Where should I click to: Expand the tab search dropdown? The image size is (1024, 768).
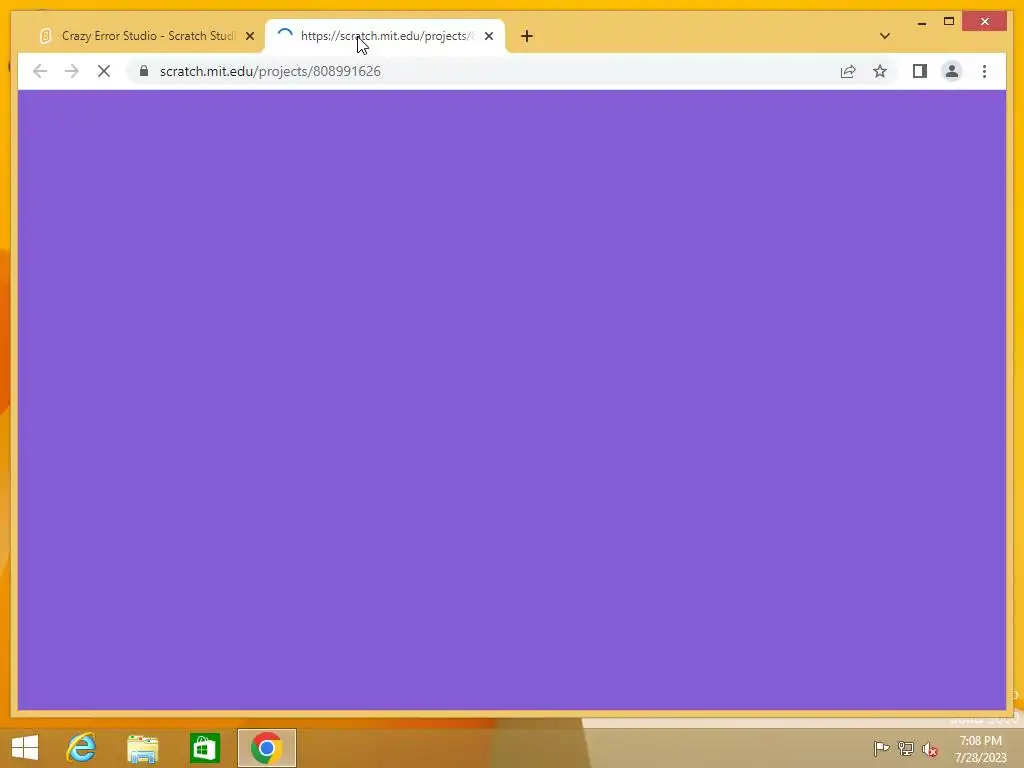click(885, 36)
